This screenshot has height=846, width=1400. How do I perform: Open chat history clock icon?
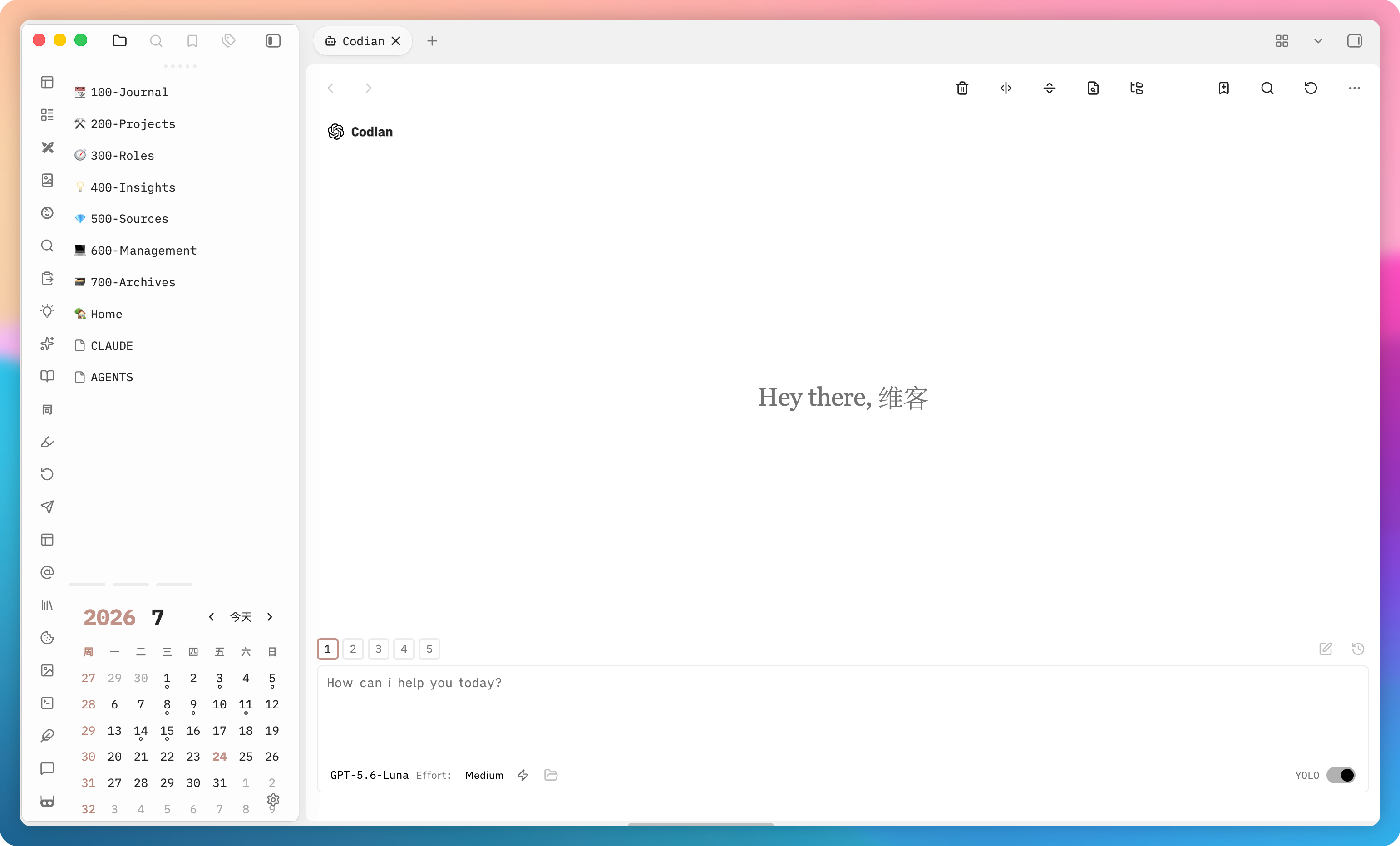coord(1358,649)
